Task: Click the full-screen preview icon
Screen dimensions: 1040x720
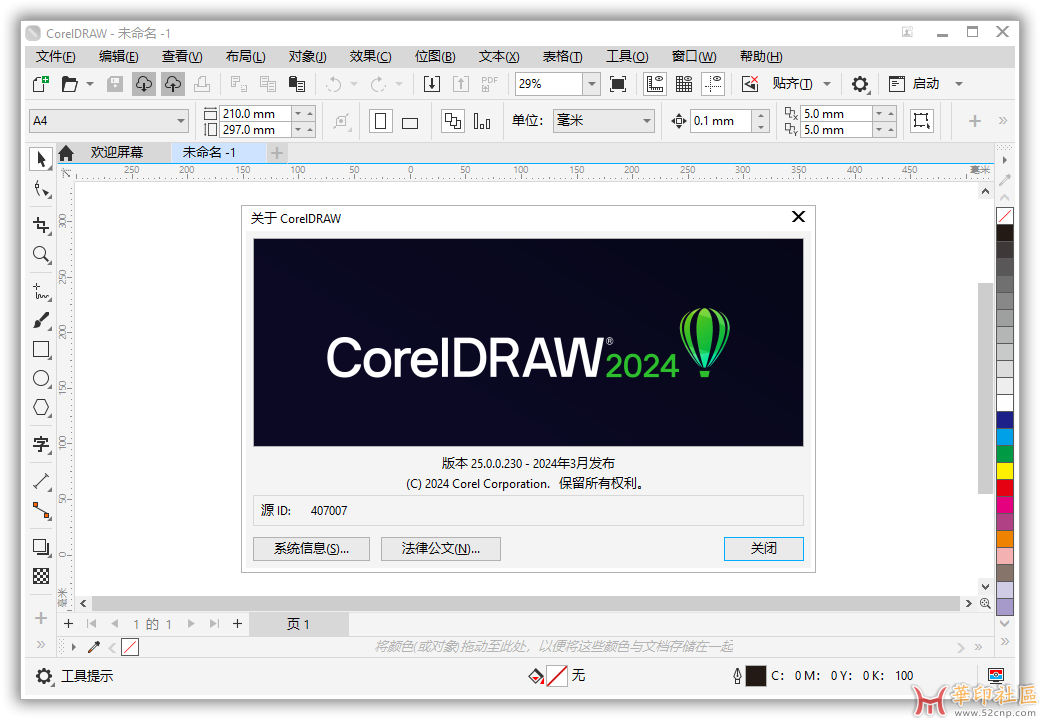Action: [x=618, y=84]
